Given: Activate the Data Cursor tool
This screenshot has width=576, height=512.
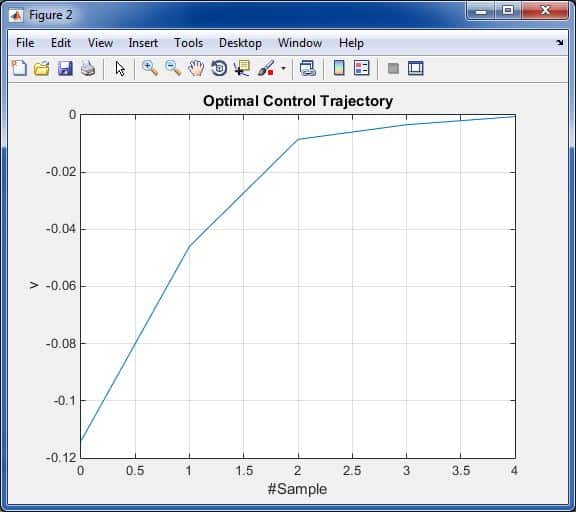Looking at the screenshot, I should click(242, 68).
